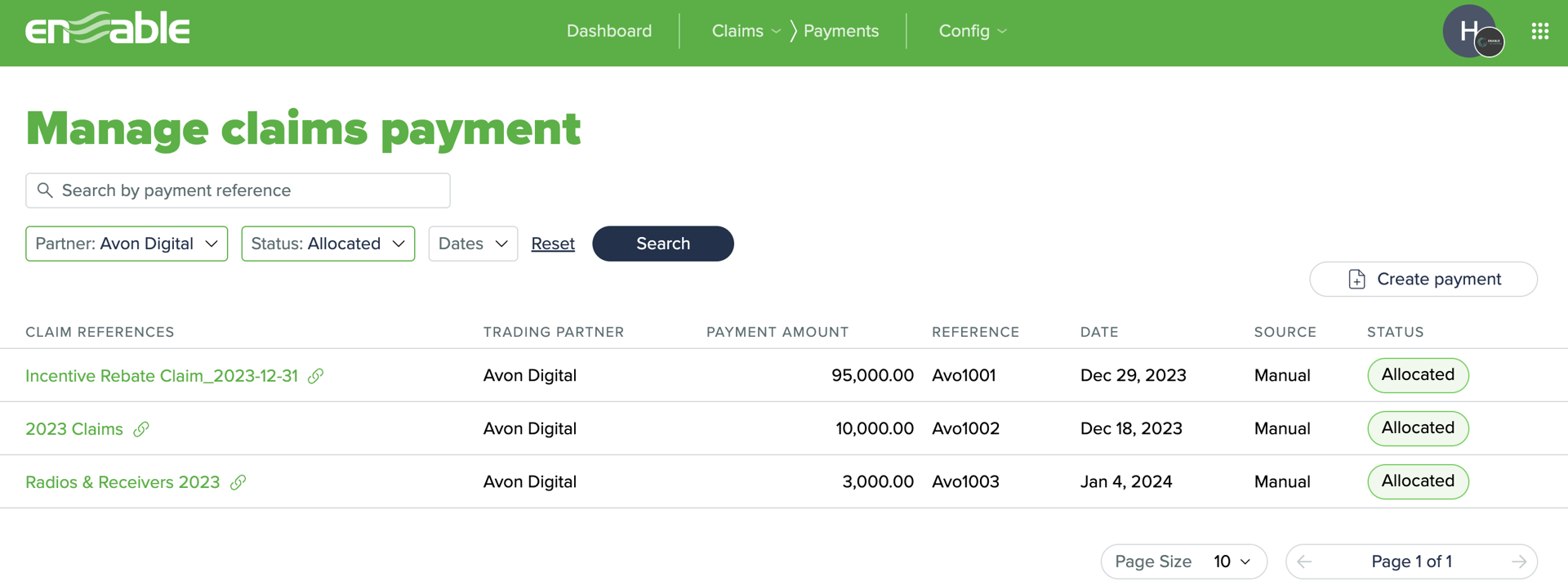This screenshot has width=1568, height=586.
Task: Click date Dec 29, 2023
Action: coord(1134,375)
